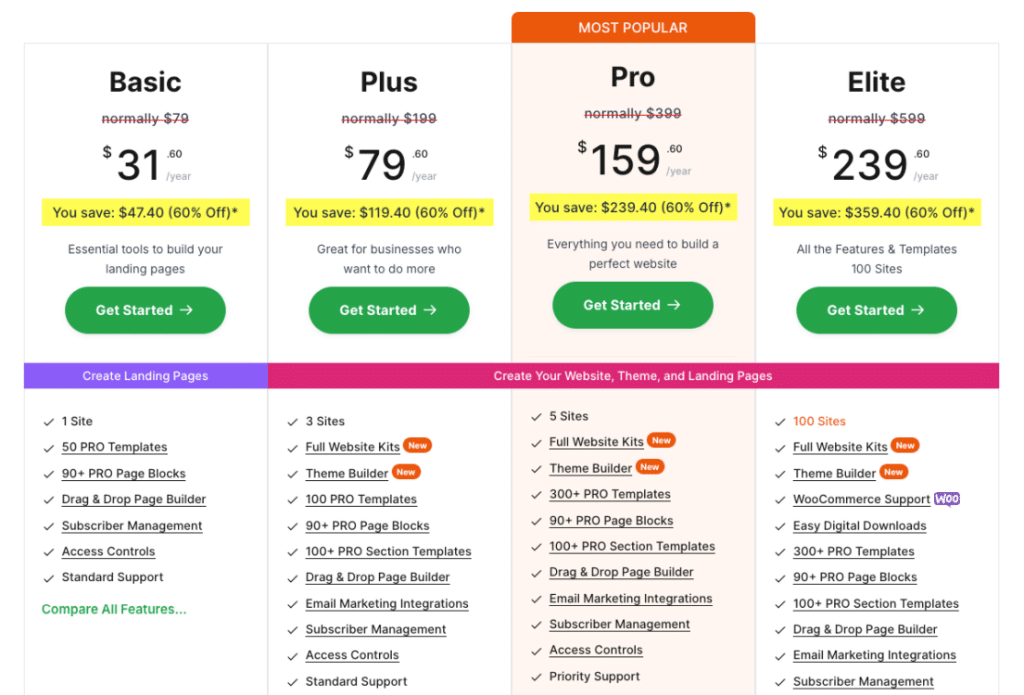Choose Get Started for the Plus plan
This screenshot has width=1024, height=695.
click(x=389, y=310)
